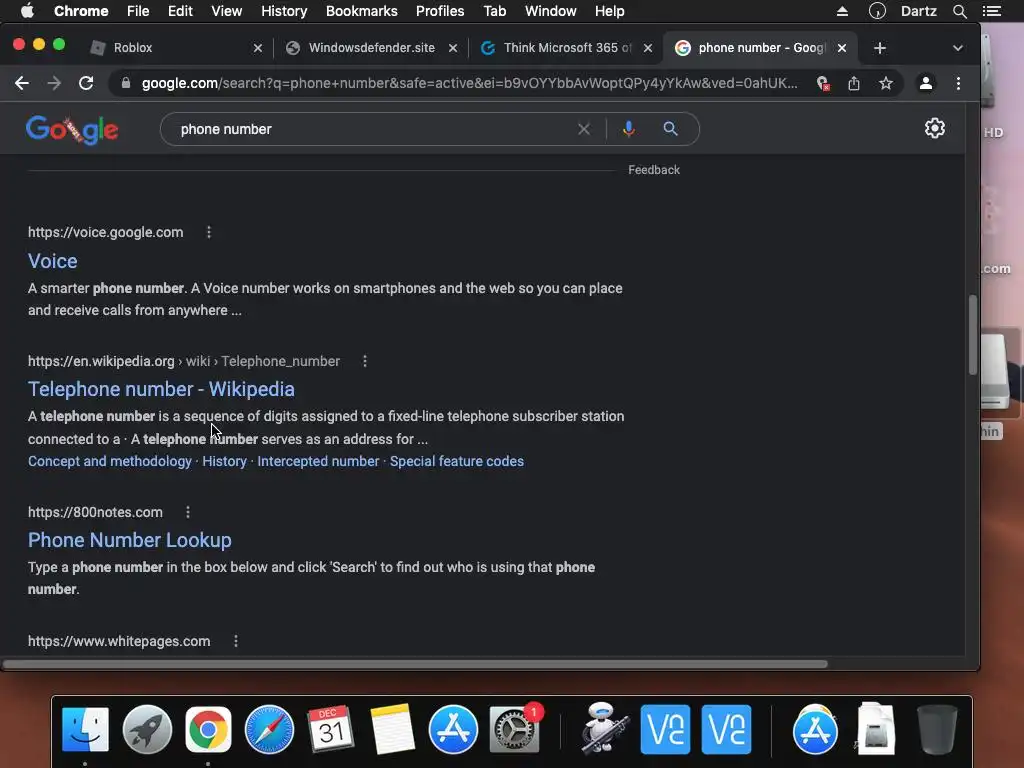
Task: Open a new browser tab
Action: (x=880, y=48)
